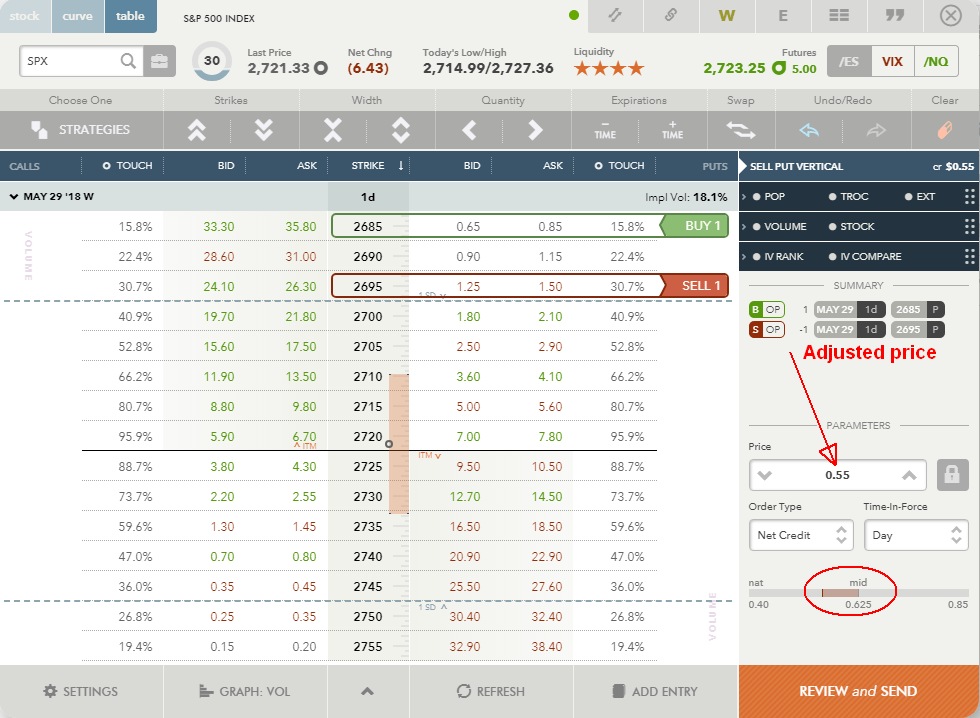The width and height of the screenshot is (980, 718).
Task: Expand the POP row arrow
Action: 744,196
